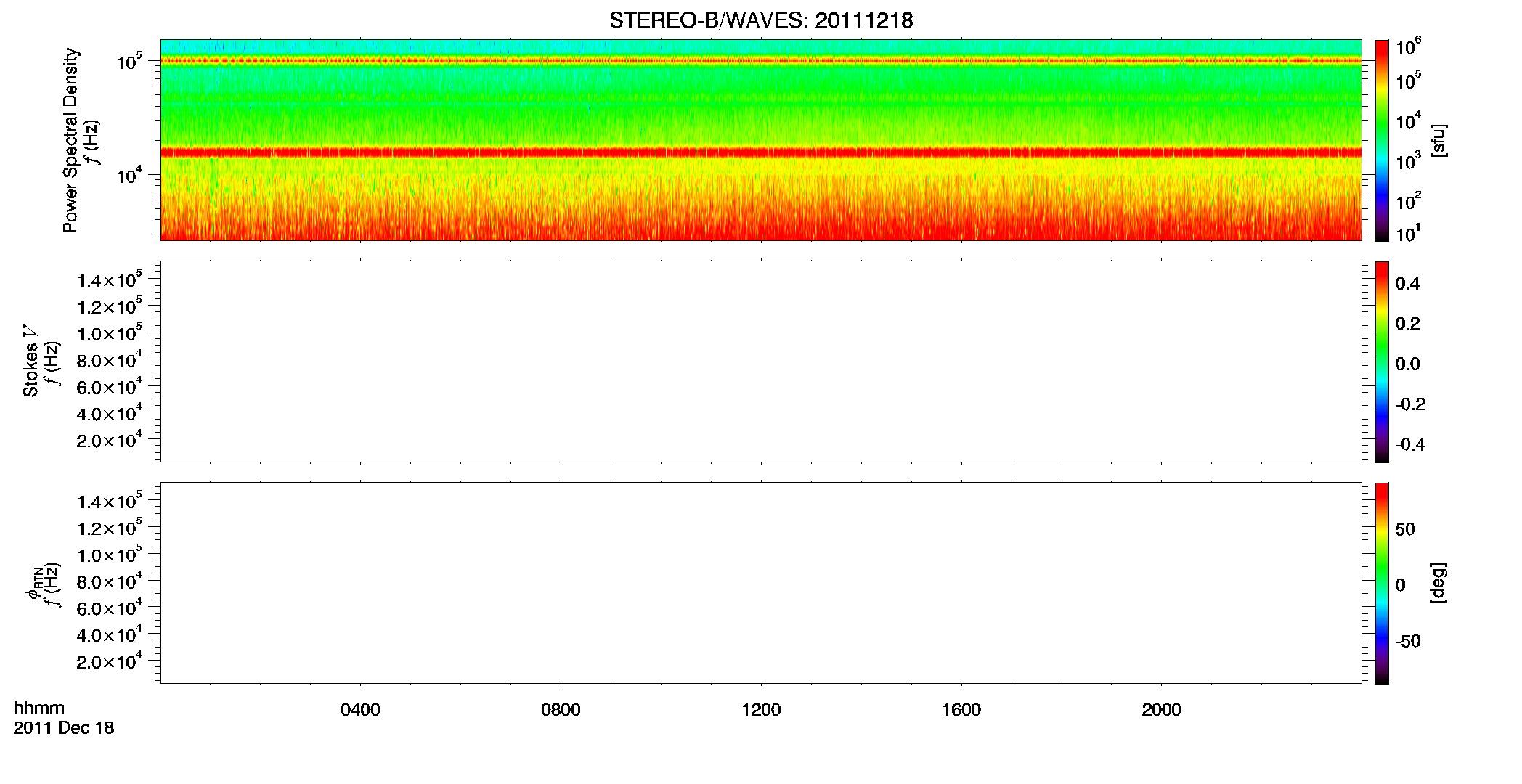The image size is (1522, 784).
Task: Click the STEREO-B/WAVES: 20111218 plot title
Action: [x=761, y=20]
